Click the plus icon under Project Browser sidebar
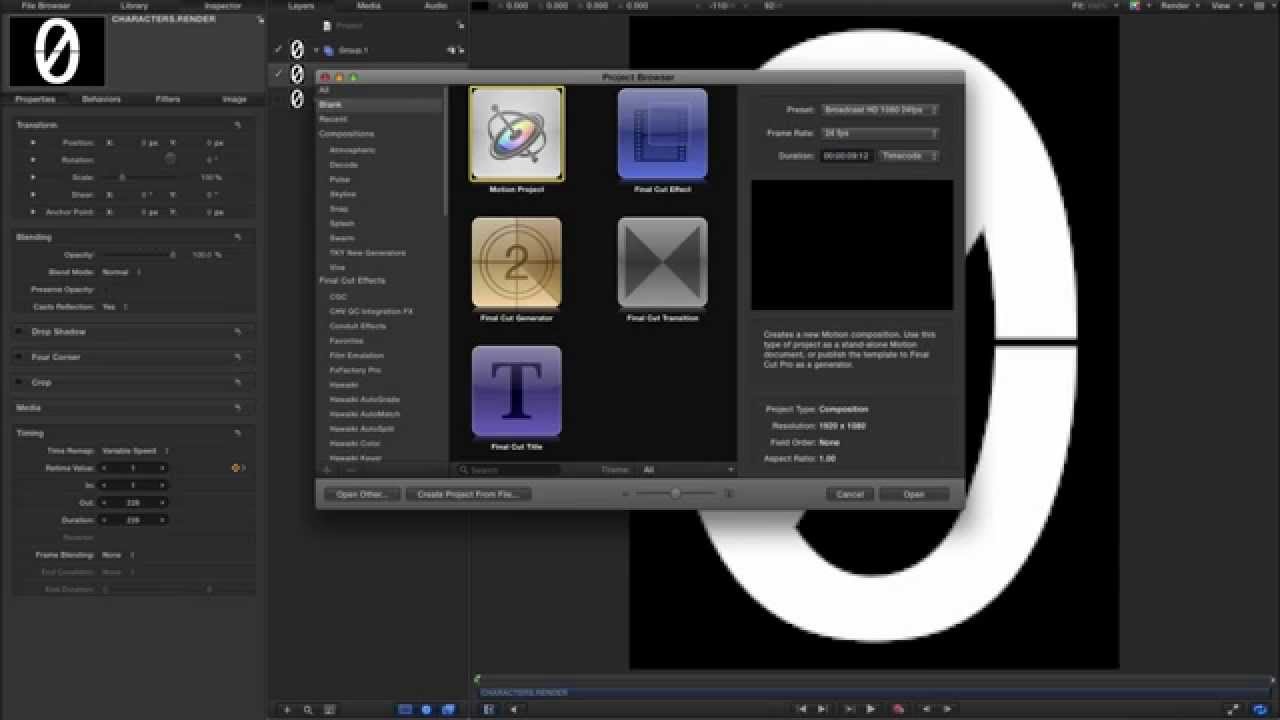1280x720 pixels. click(x=326, y=469)
